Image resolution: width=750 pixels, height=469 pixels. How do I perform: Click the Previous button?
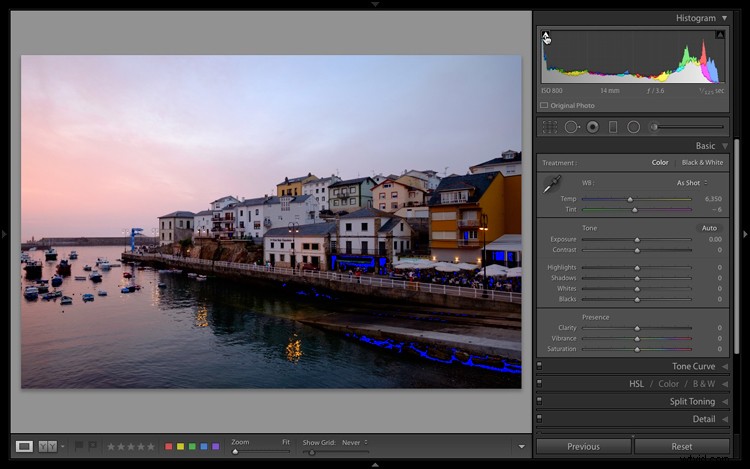click(584, 447)
